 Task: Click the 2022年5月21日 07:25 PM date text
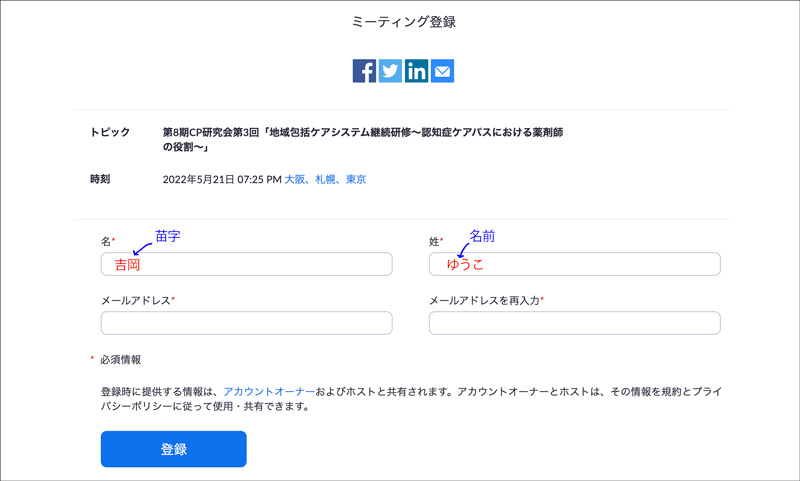pyautogui.click(x=222, y=180)
